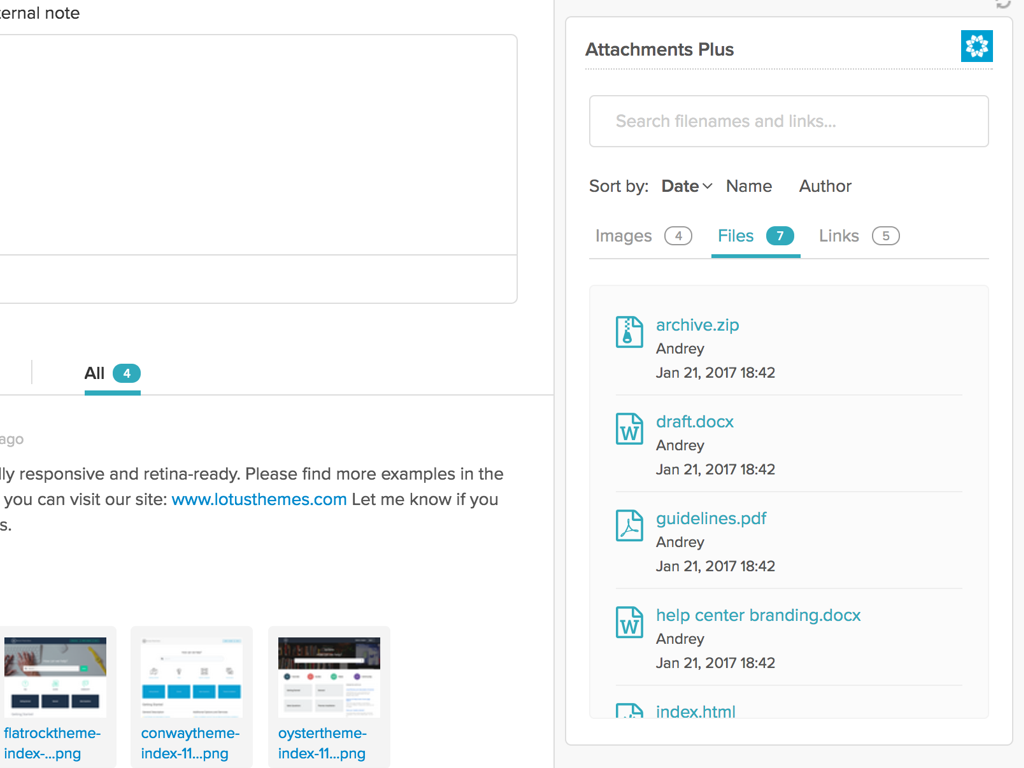Open the oystertheme-index thumbnail
This screenshot has width=1024, height=768.
point(329,676)
